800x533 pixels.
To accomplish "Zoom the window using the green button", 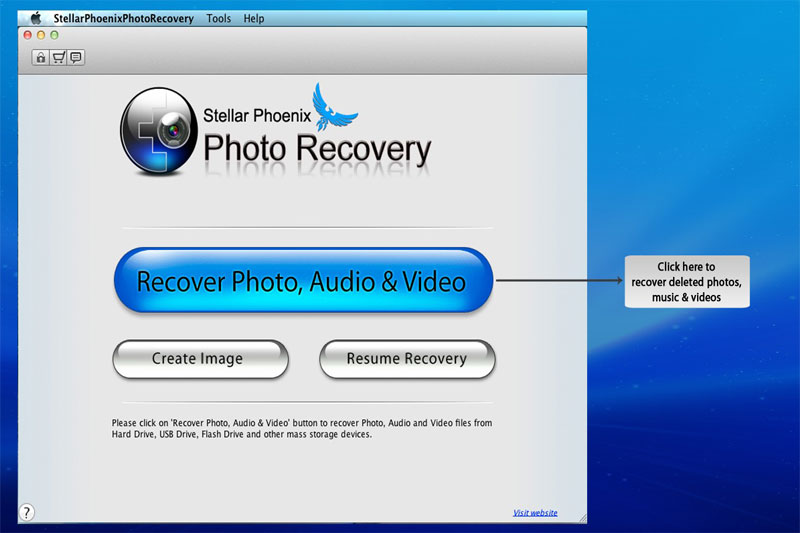I will pyautogui.click(x=54, y=35).
